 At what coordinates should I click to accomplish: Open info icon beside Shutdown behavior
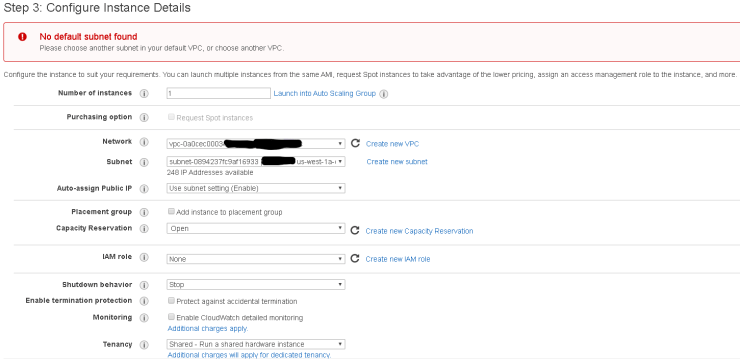coord(144,285)
